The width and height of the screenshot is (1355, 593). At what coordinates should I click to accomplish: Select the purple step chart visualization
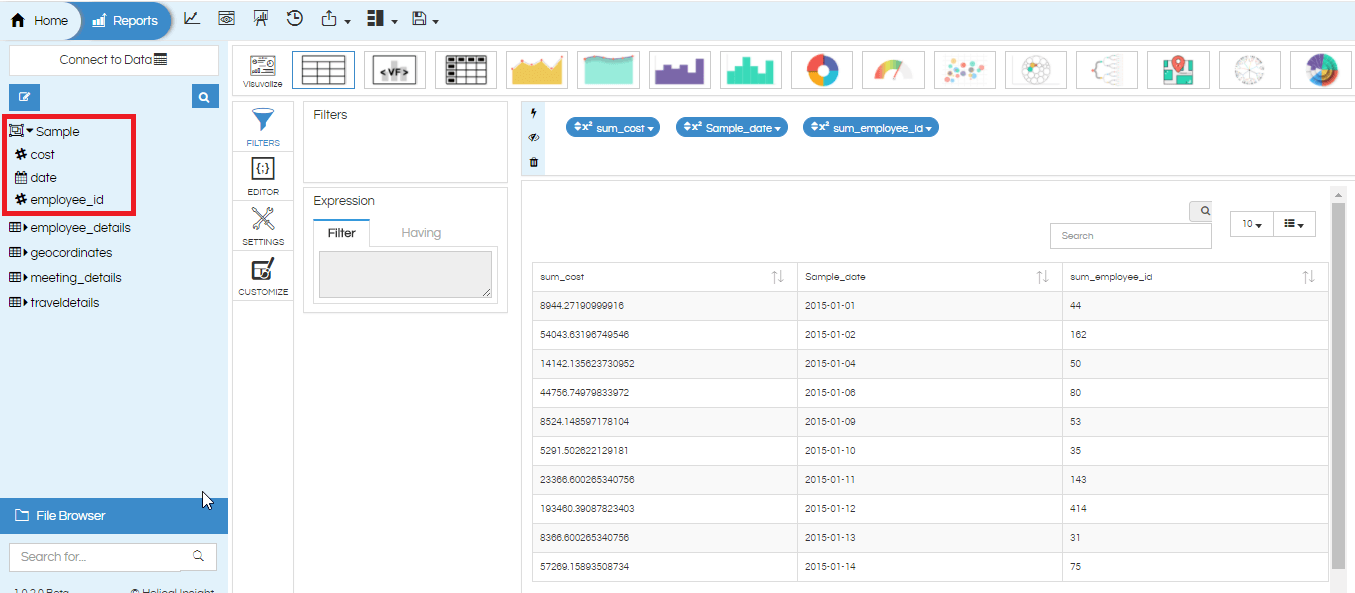[680, 70]
